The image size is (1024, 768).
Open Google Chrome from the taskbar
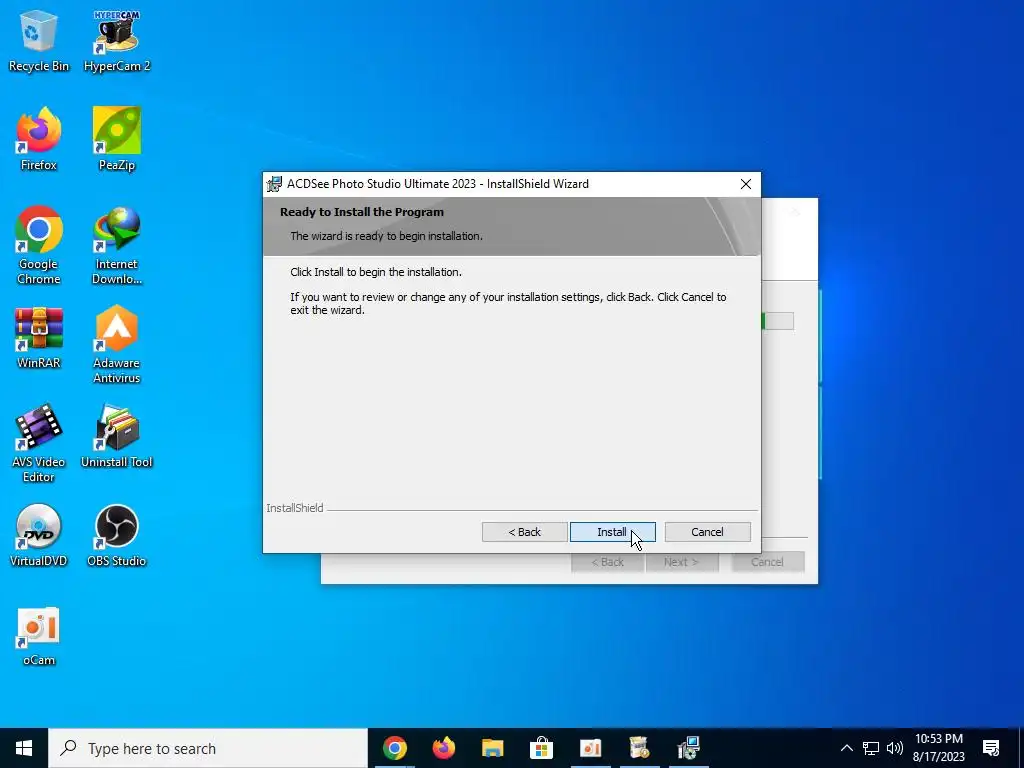pos(395,748)
